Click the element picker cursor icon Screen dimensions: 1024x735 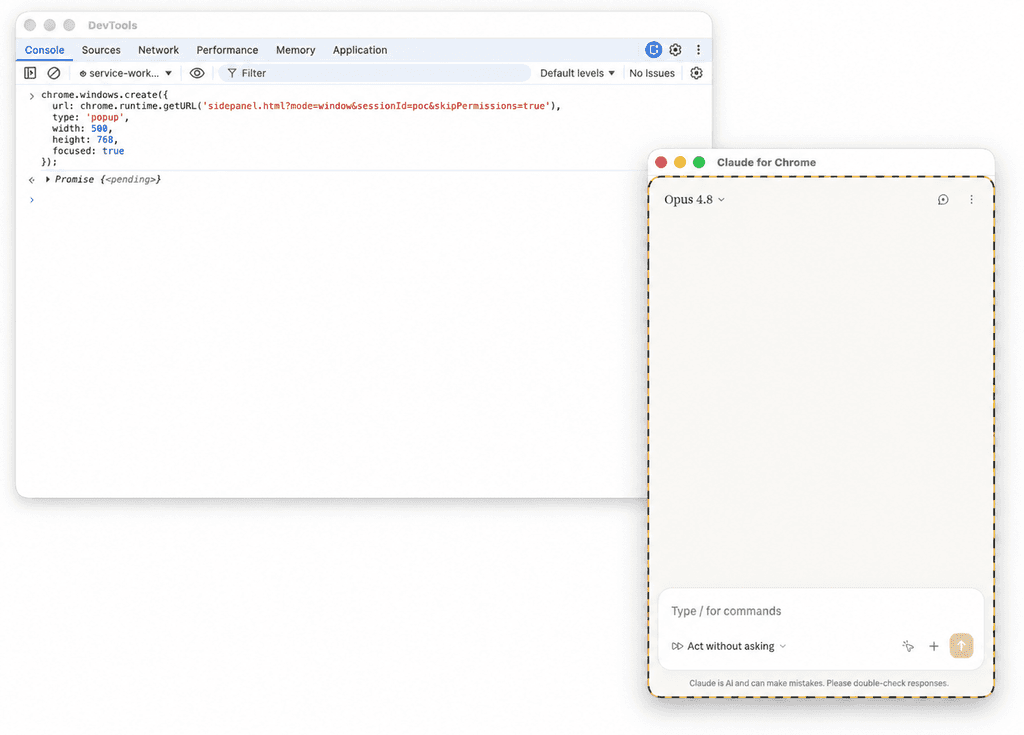(x=908, y=646)
